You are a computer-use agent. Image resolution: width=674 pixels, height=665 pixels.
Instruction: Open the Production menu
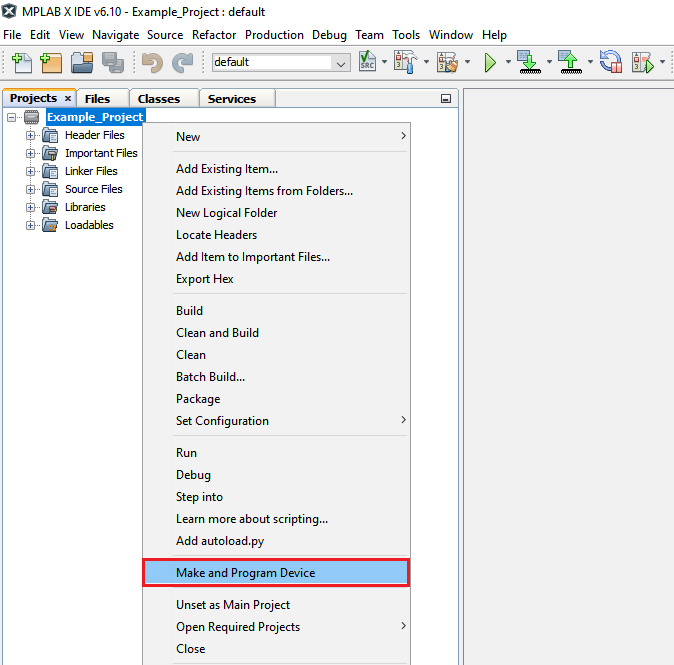pos(274,35)
